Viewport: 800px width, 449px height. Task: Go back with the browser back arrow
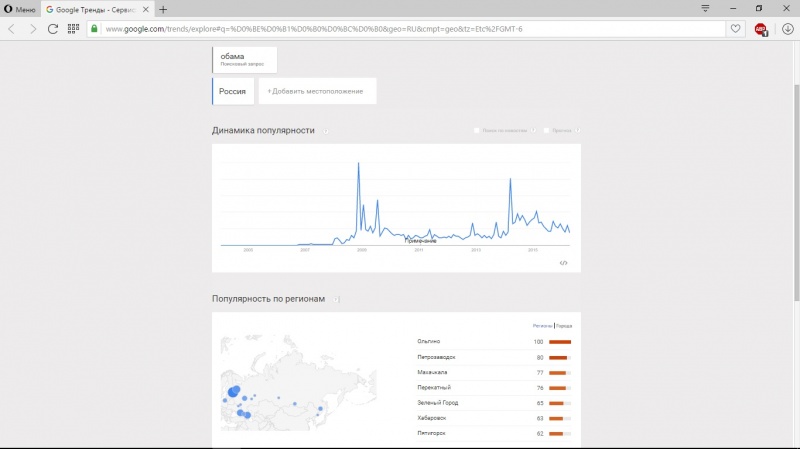(12, 29)
